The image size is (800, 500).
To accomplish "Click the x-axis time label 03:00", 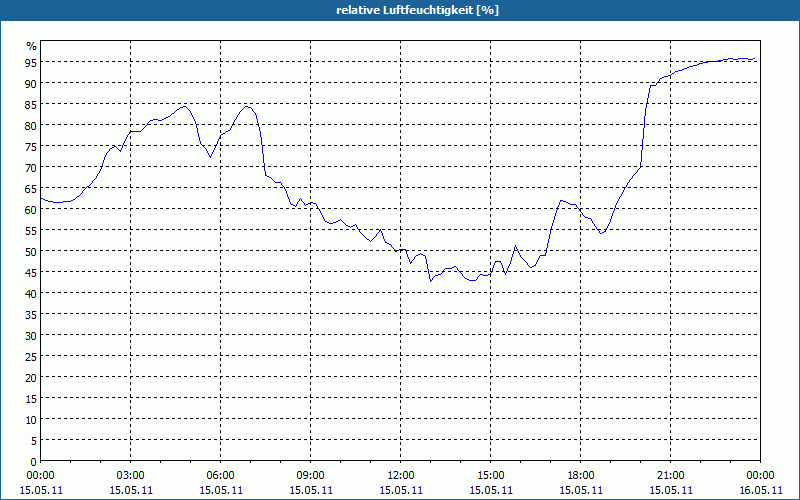I will point(131,476).
